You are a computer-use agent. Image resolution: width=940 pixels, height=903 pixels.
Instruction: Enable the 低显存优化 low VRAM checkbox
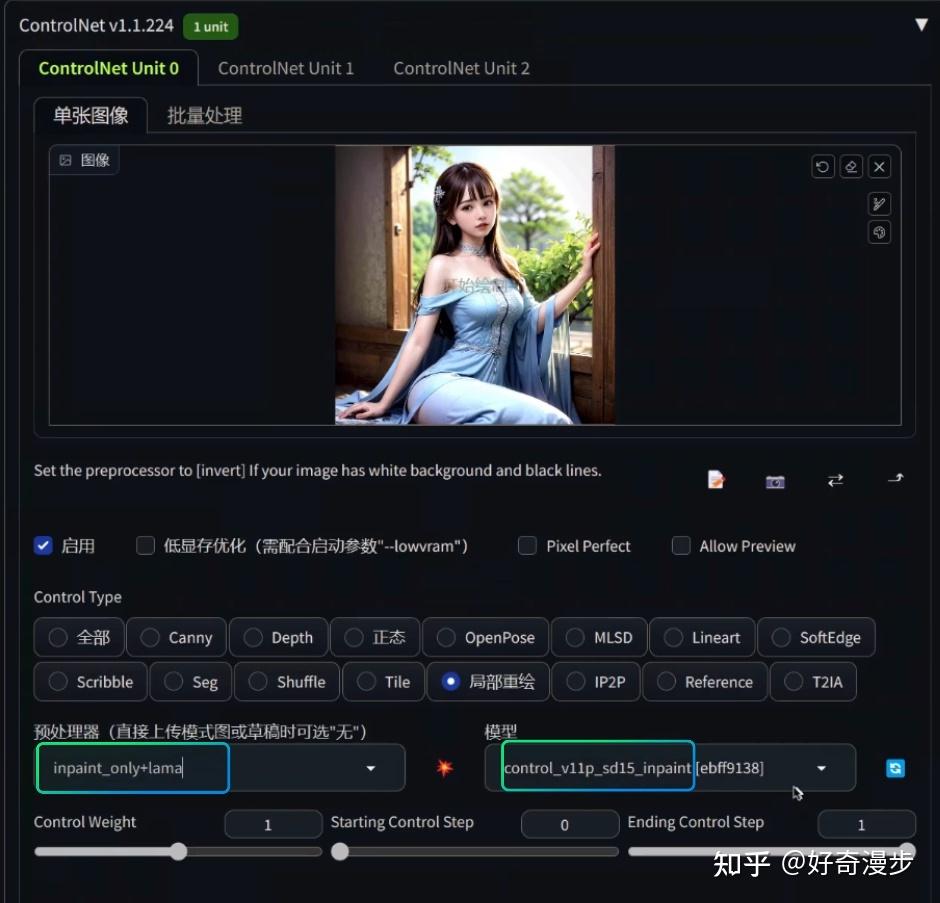pos(145,546)
